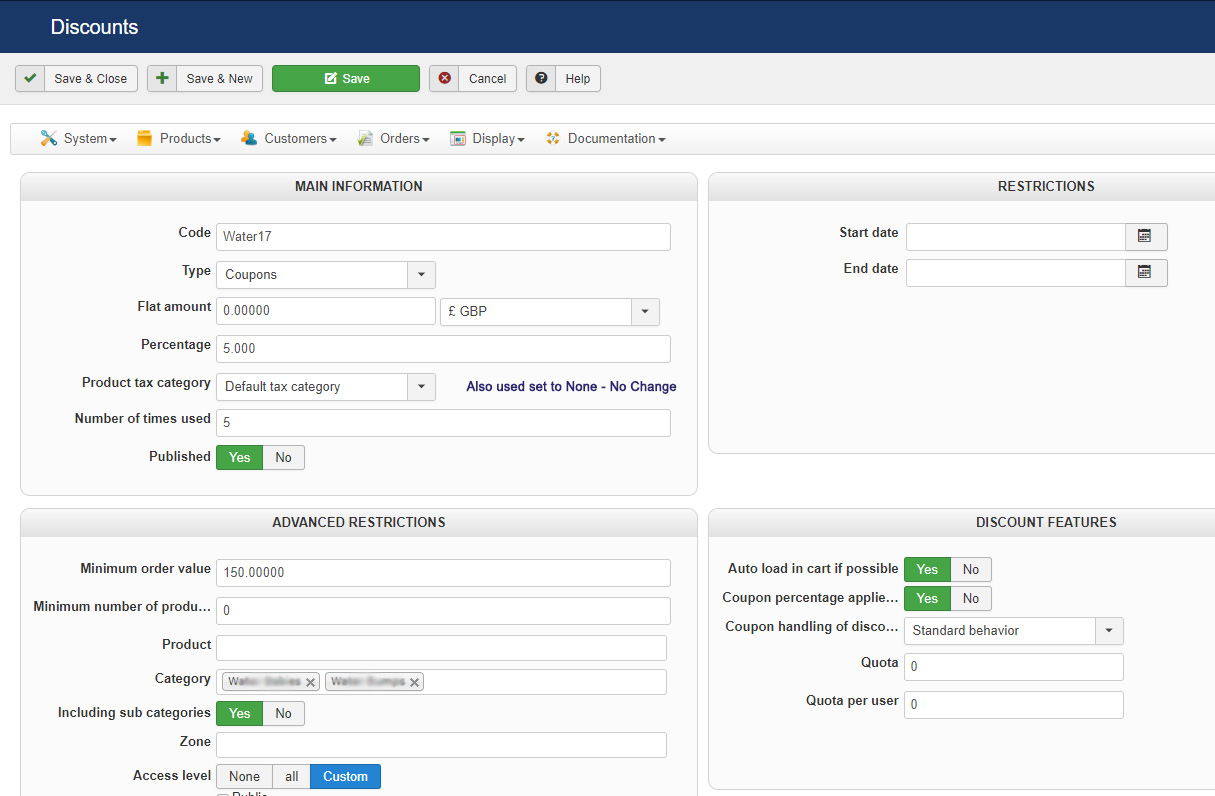Select None access level
The image size is (1215, 796).
[244, 776]
